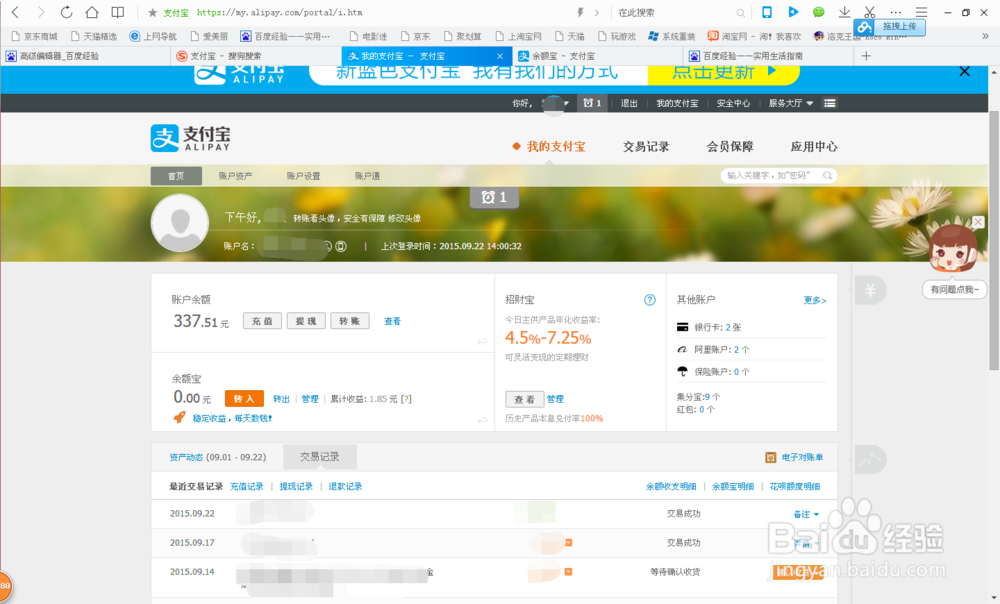Open the three-dot more tools icon
Viewport: 1000px width, 604px height.
[x=896, y=12]
